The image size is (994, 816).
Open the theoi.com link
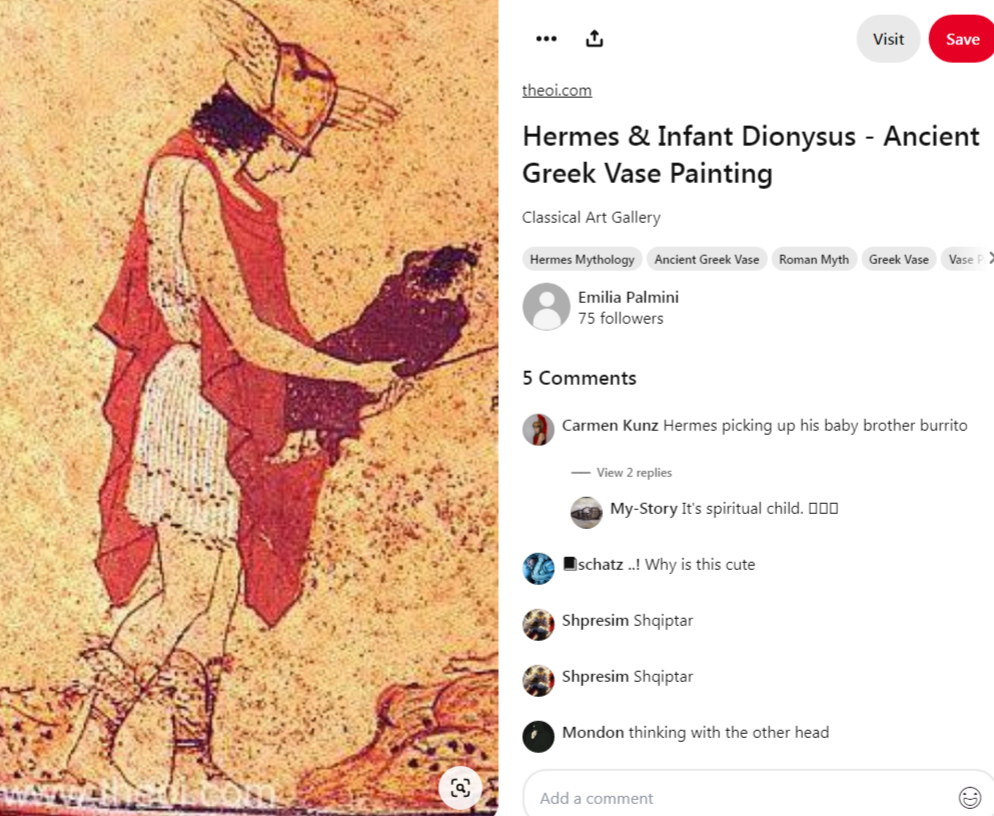(557, 90)
